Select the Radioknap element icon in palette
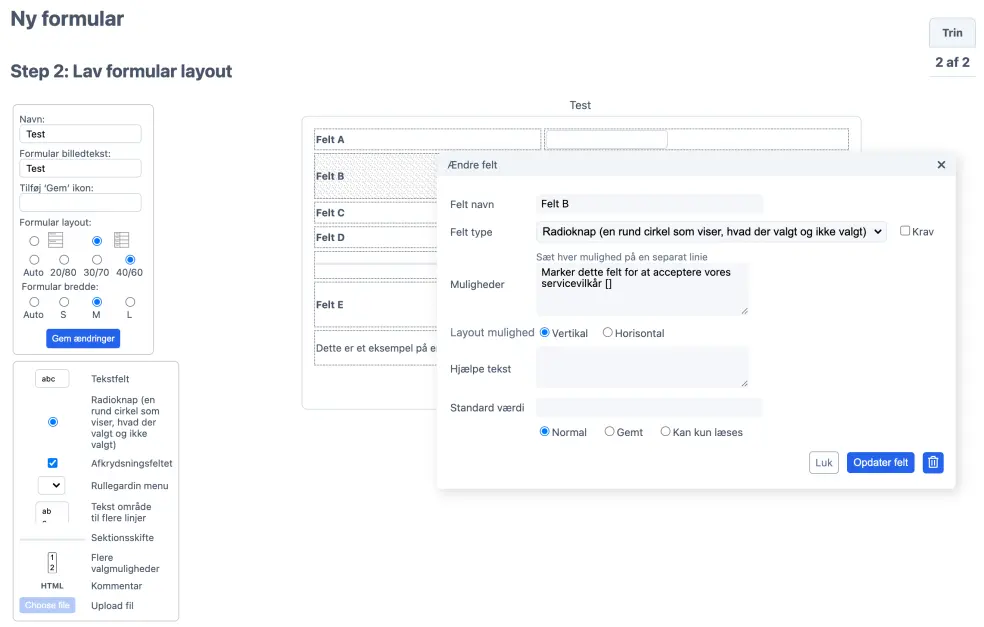The width and height of the screenshot is (984, 627). pos(53,422)
